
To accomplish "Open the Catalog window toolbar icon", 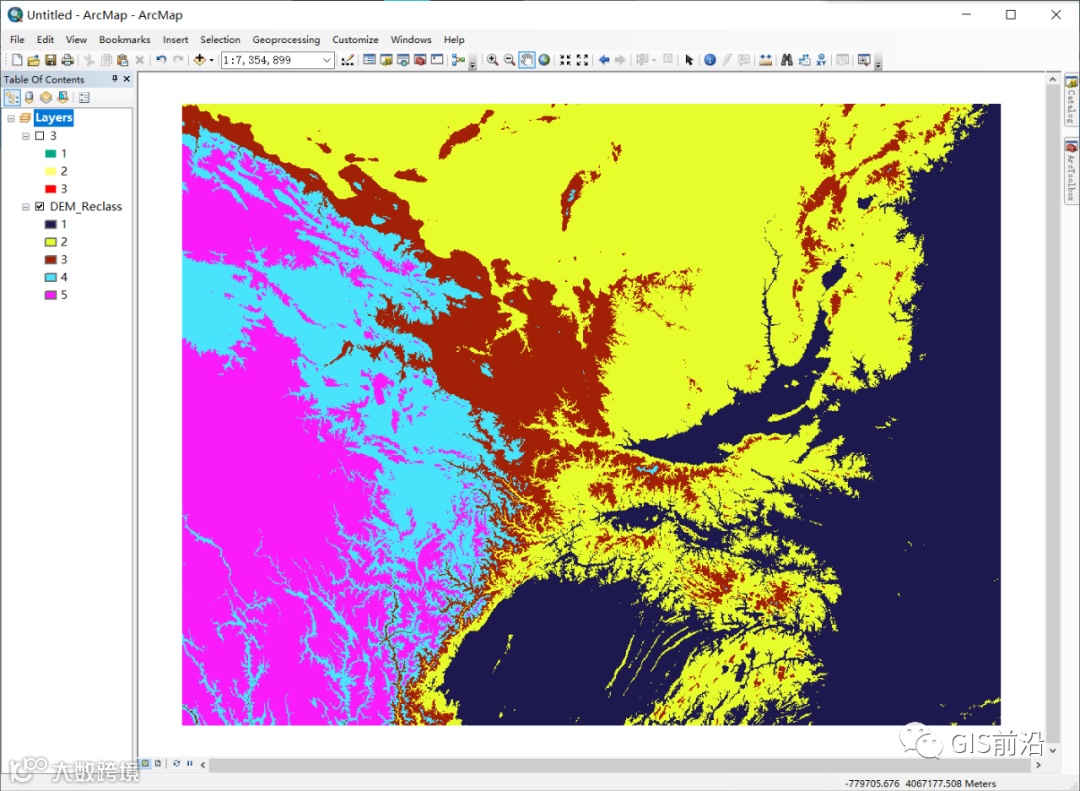I will coord(386,60).
